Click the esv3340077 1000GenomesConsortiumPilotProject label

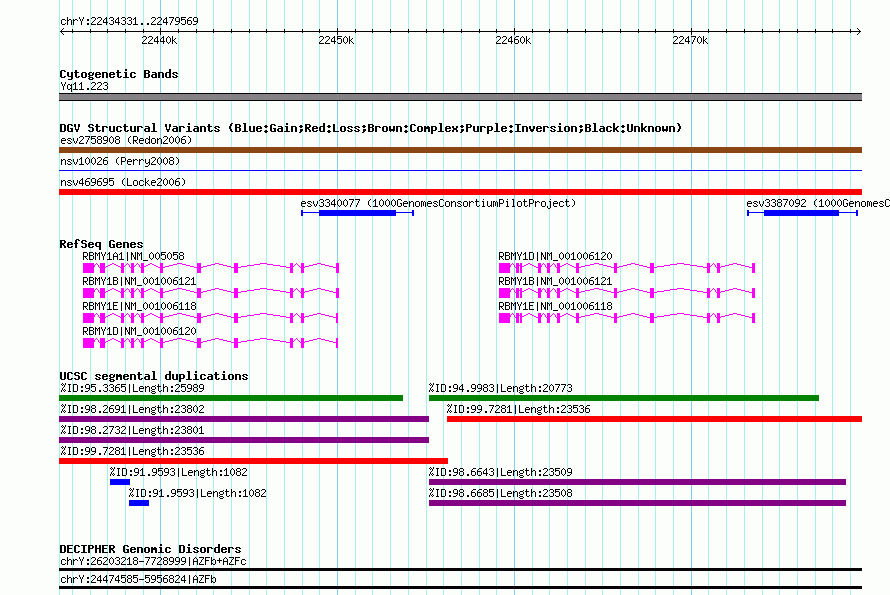coord(438,203)
